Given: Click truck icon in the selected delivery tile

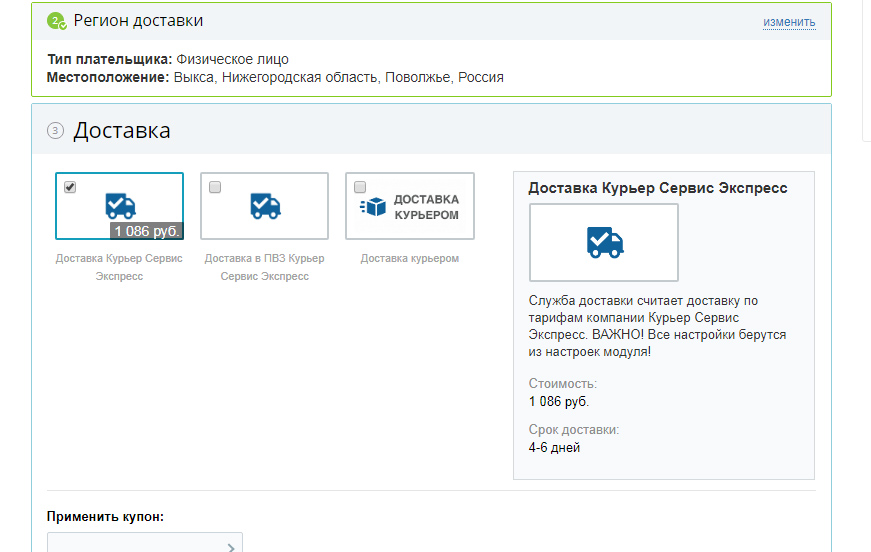Looking at the screenshot, I should point(120,205).
